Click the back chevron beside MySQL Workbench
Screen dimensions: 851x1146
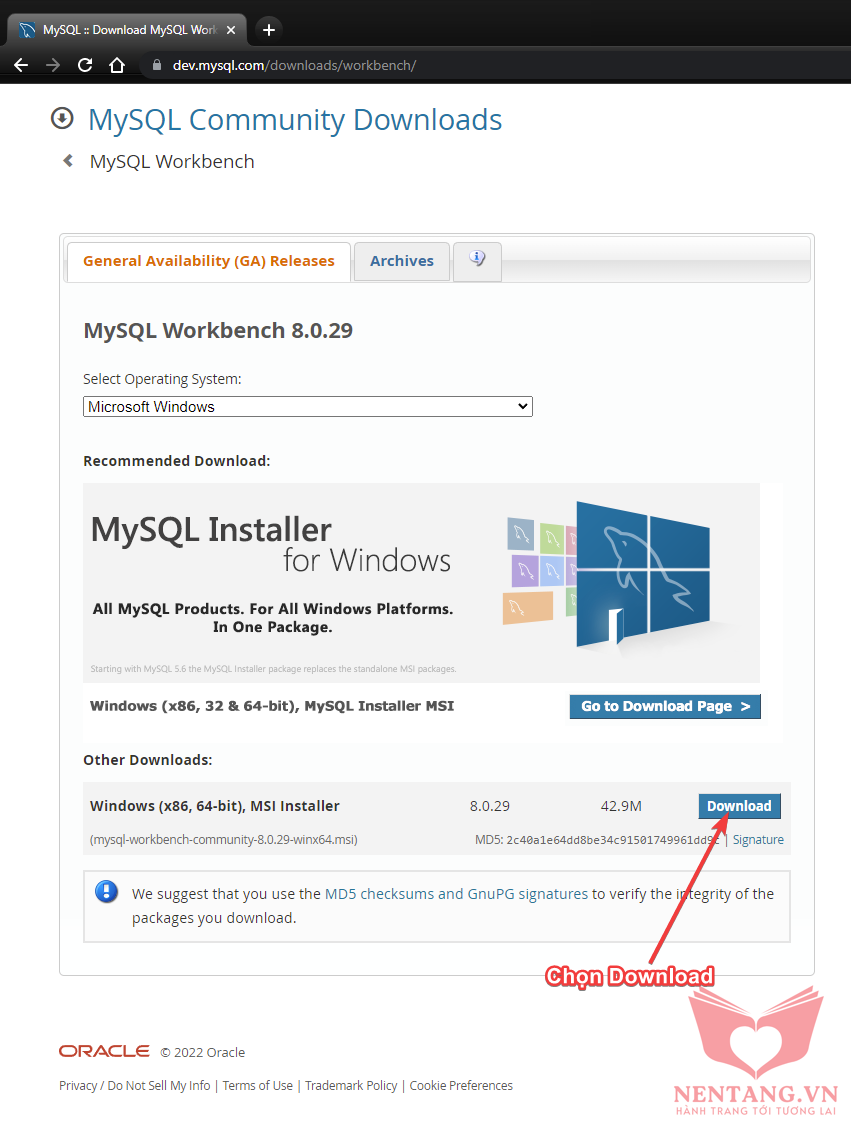pyautogui.click(x=68, y=161)
